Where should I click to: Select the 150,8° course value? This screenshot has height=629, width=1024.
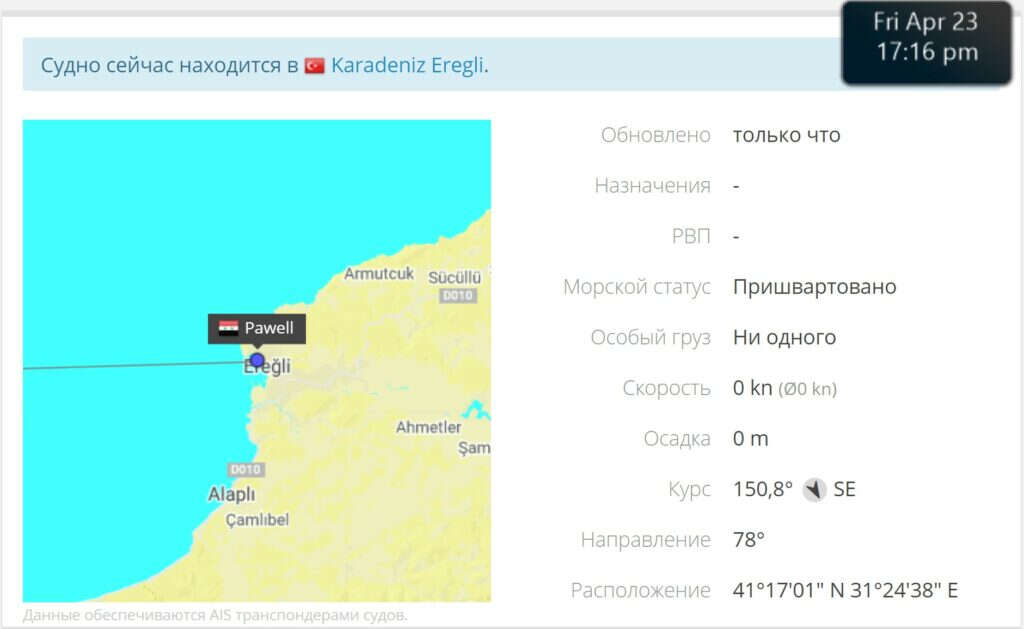762,490
